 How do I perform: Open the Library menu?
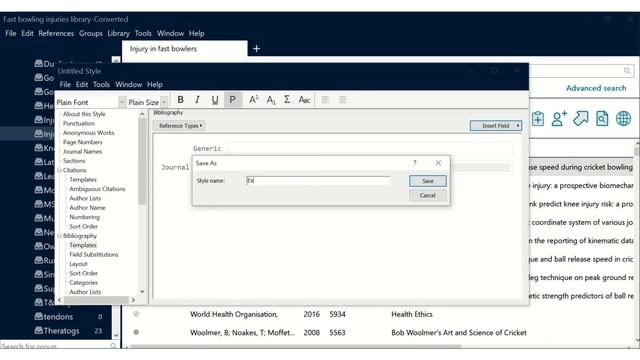(x=118, y=33)
